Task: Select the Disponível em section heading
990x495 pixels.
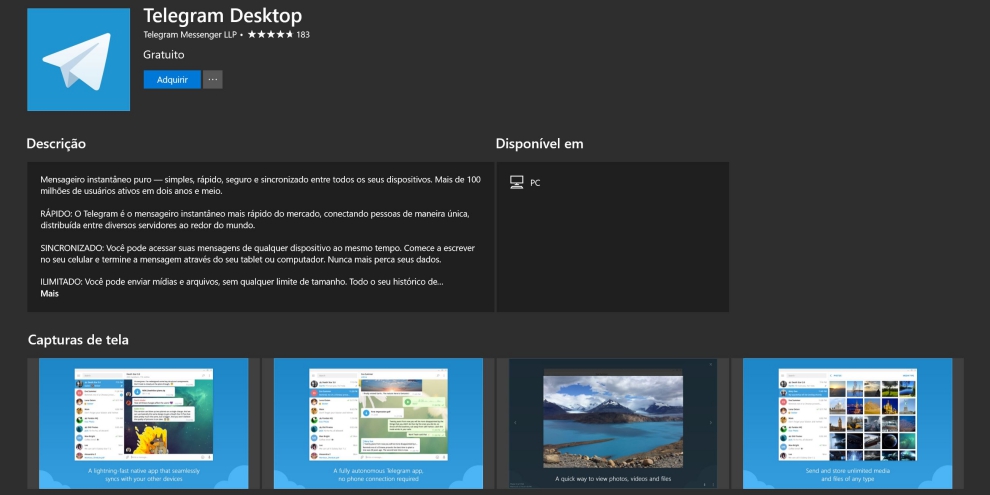Action: (x=539, y=144)
